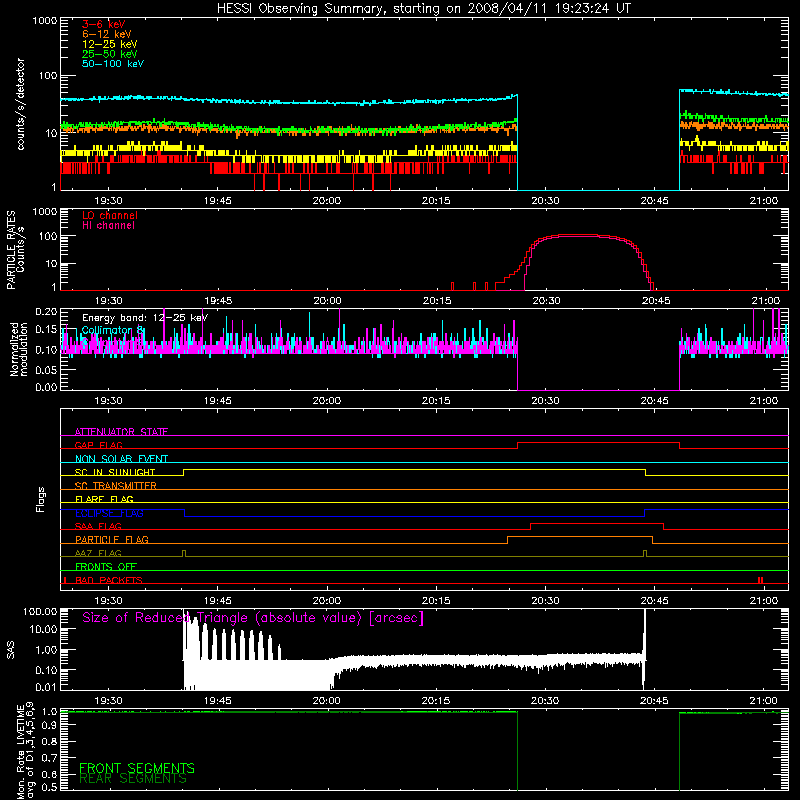Select the LO channel legend label

click(110, 215)
